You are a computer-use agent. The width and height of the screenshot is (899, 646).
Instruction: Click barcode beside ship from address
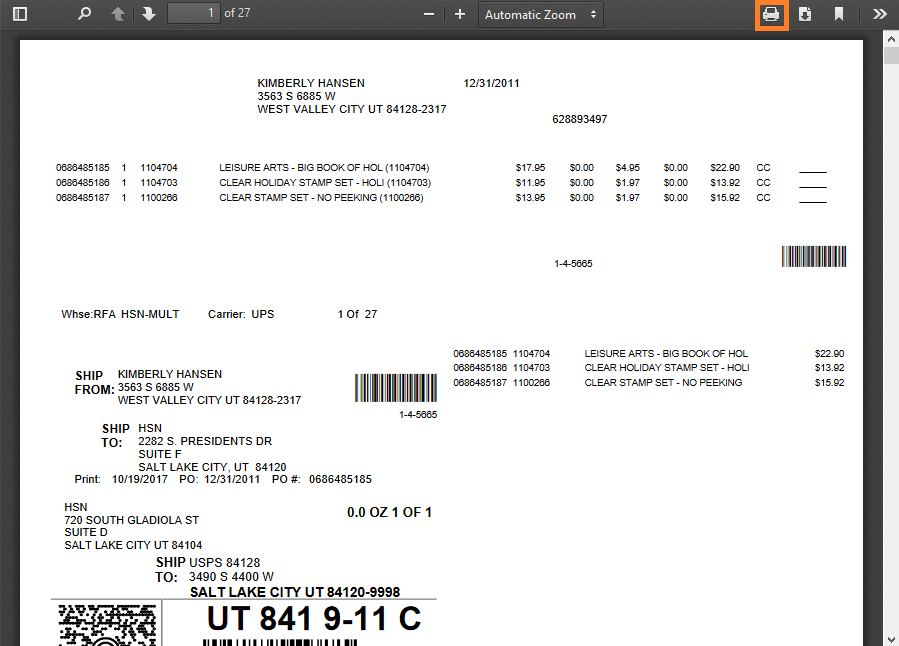tap(396, 388)
